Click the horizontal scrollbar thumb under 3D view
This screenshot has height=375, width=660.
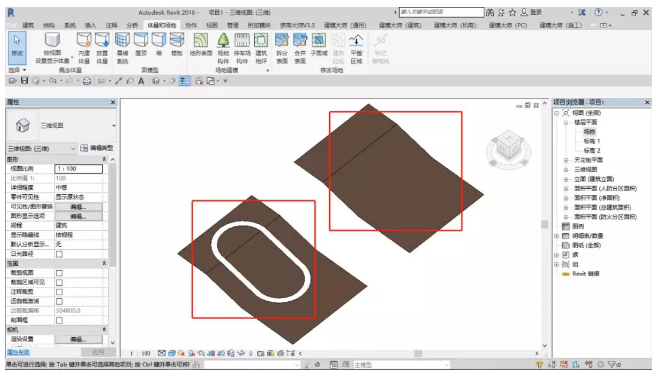pyautogui.click(x=418, y=354)
